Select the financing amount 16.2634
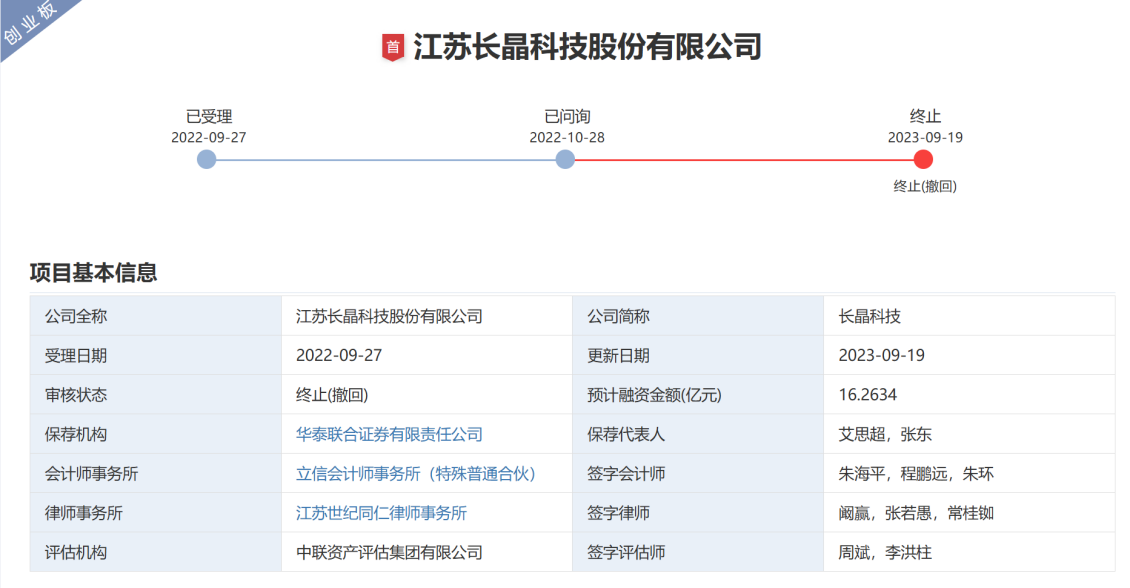The width and height of the screenshot is (1130, 588). (x=870, y=394)
